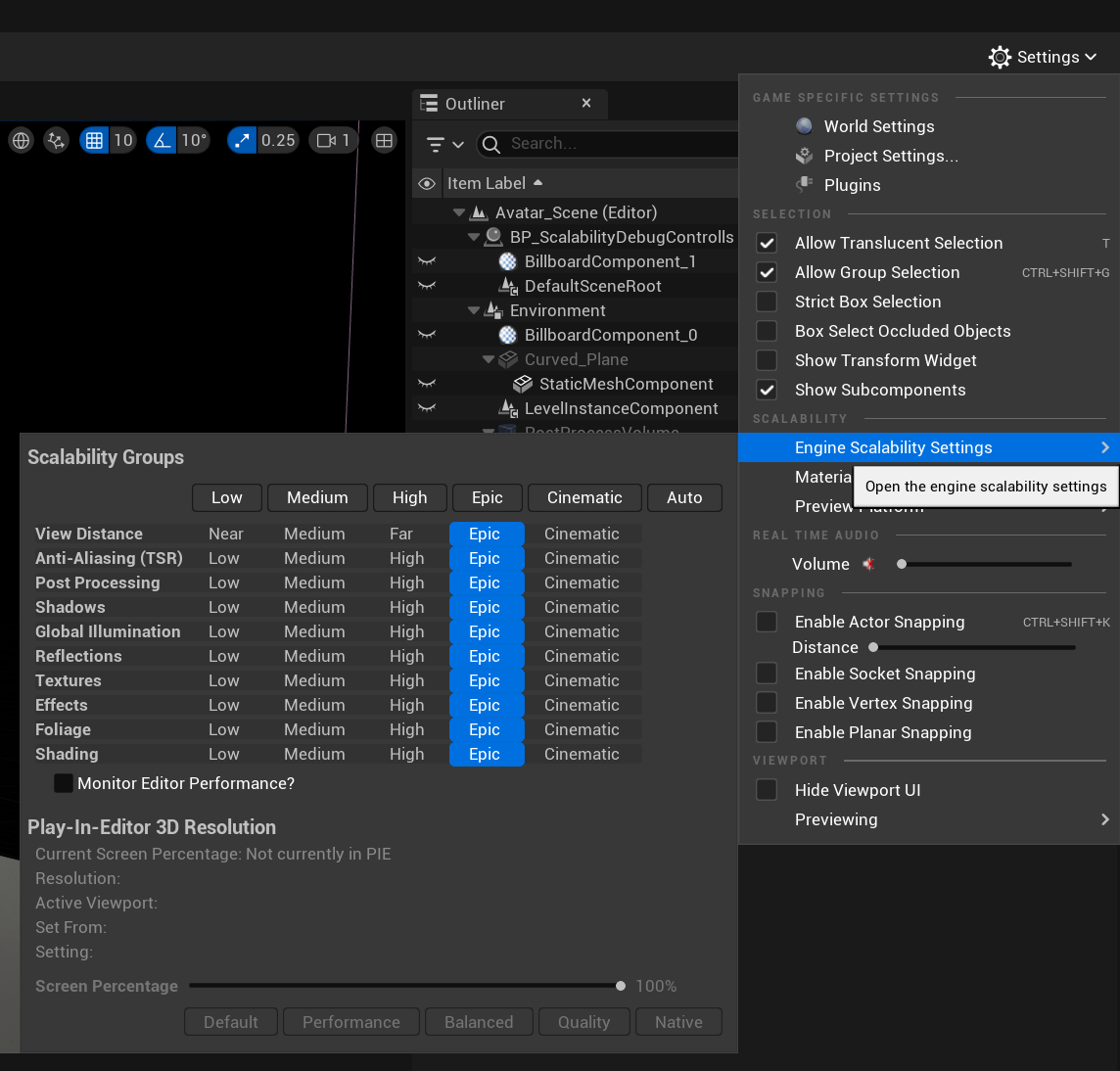Viewport: 1120px width, 1071px height.
Task: Click the camera speed icon
Action: [x=326, y=140]
